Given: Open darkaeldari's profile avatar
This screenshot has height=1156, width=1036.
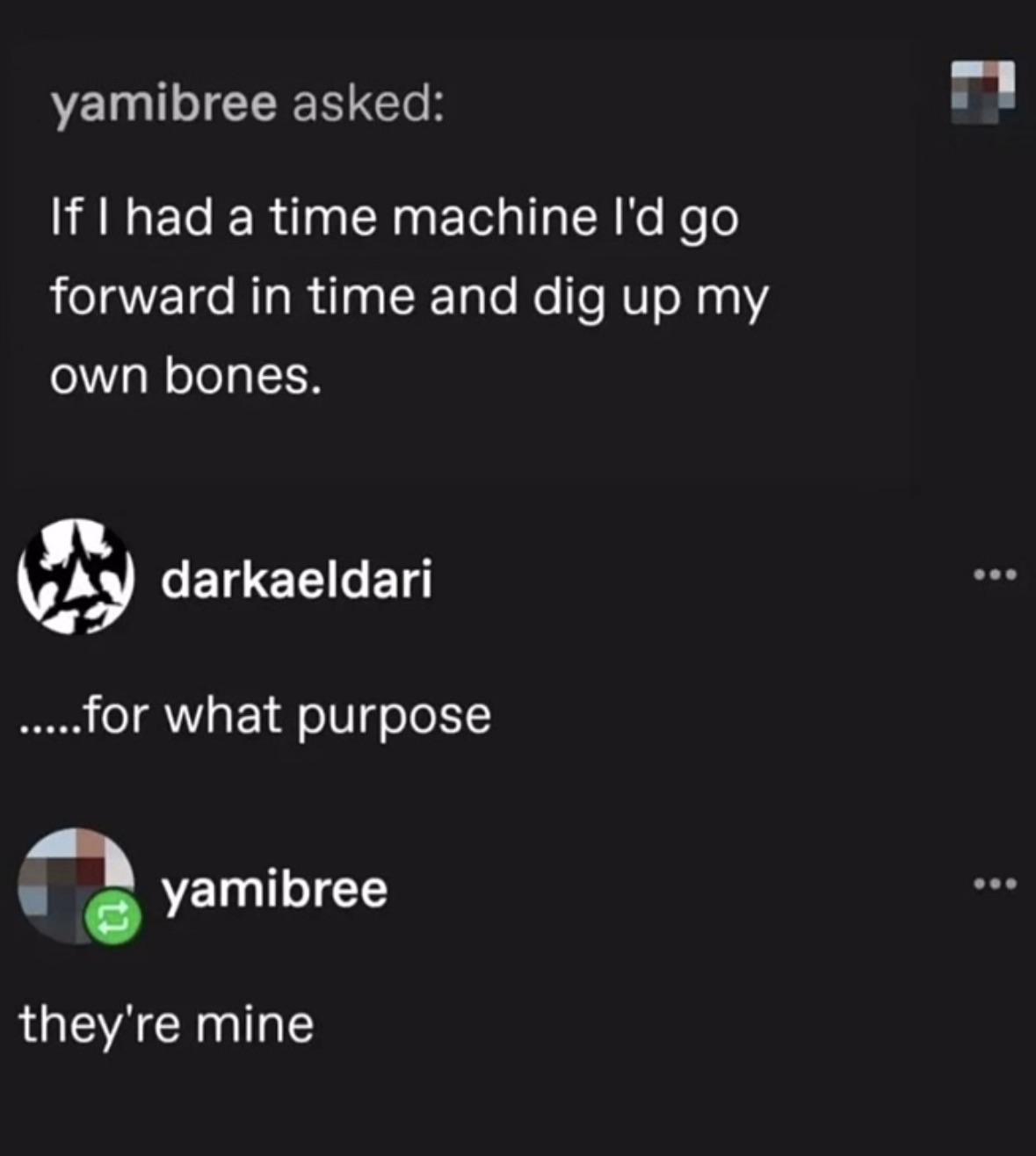Looking at the screenshot, I should 76,578.
